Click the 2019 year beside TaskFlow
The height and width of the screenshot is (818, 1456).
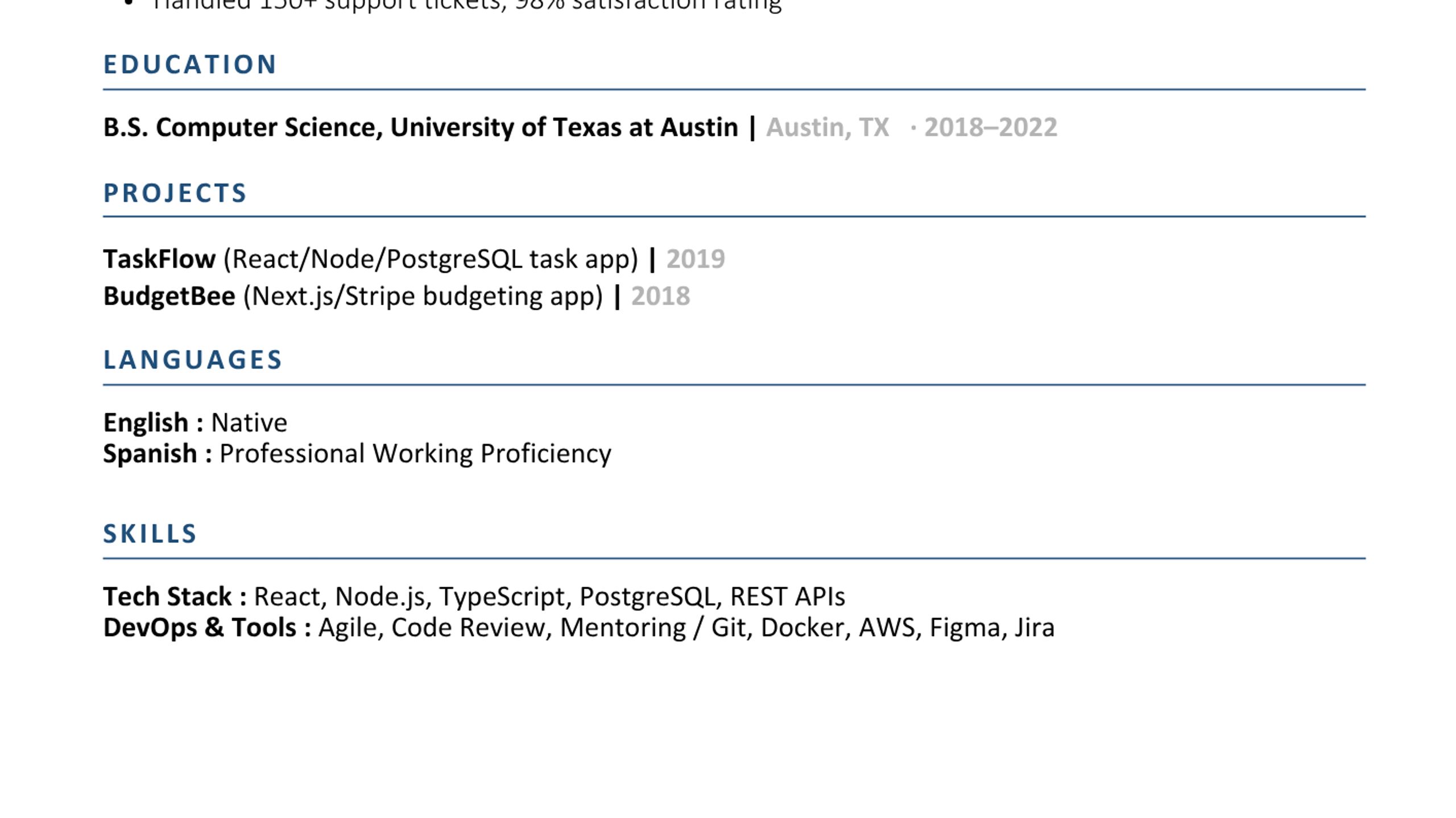696,259
